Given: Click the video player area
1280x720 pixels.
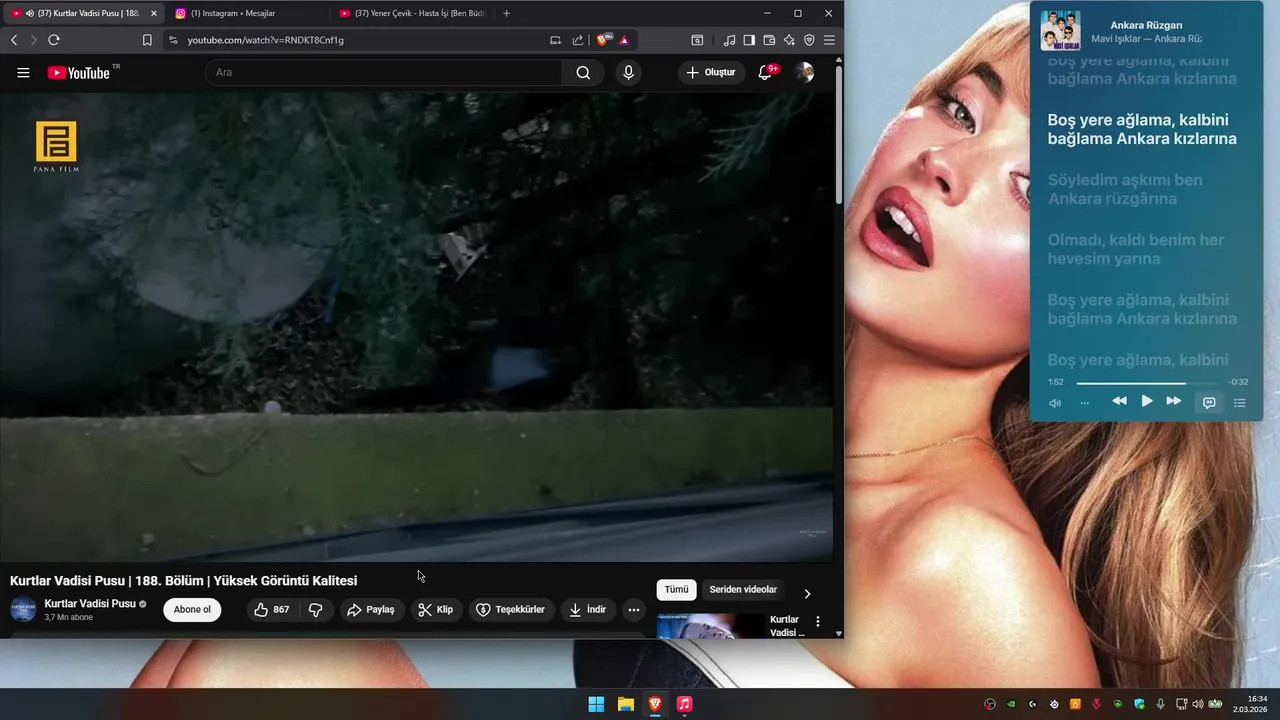Looking at the screenshot, I should 416,327.
